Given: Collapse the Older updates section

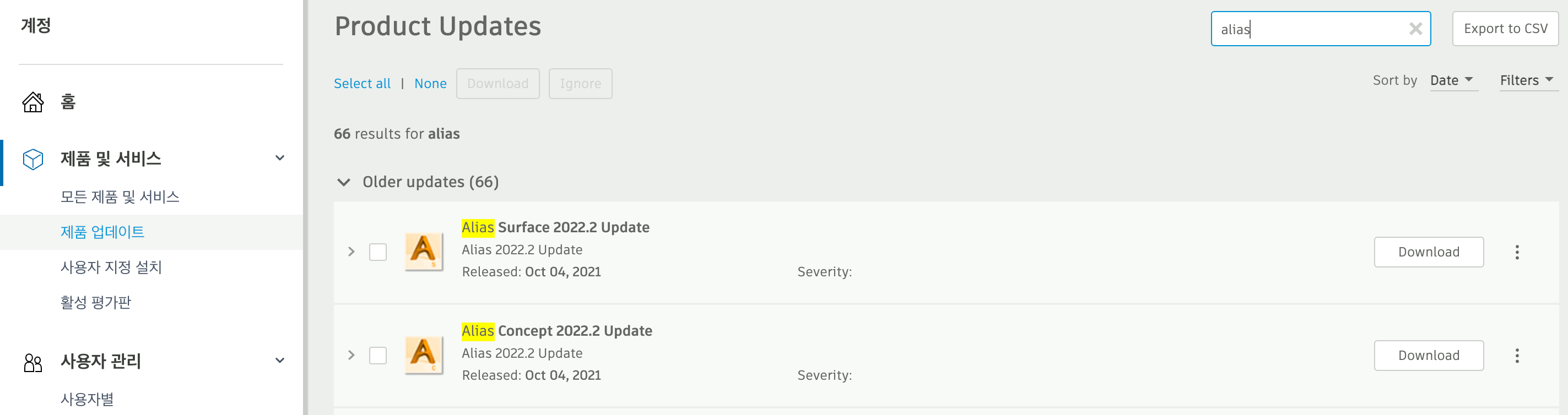Looking at the screenshot, I should coord(344,182).
